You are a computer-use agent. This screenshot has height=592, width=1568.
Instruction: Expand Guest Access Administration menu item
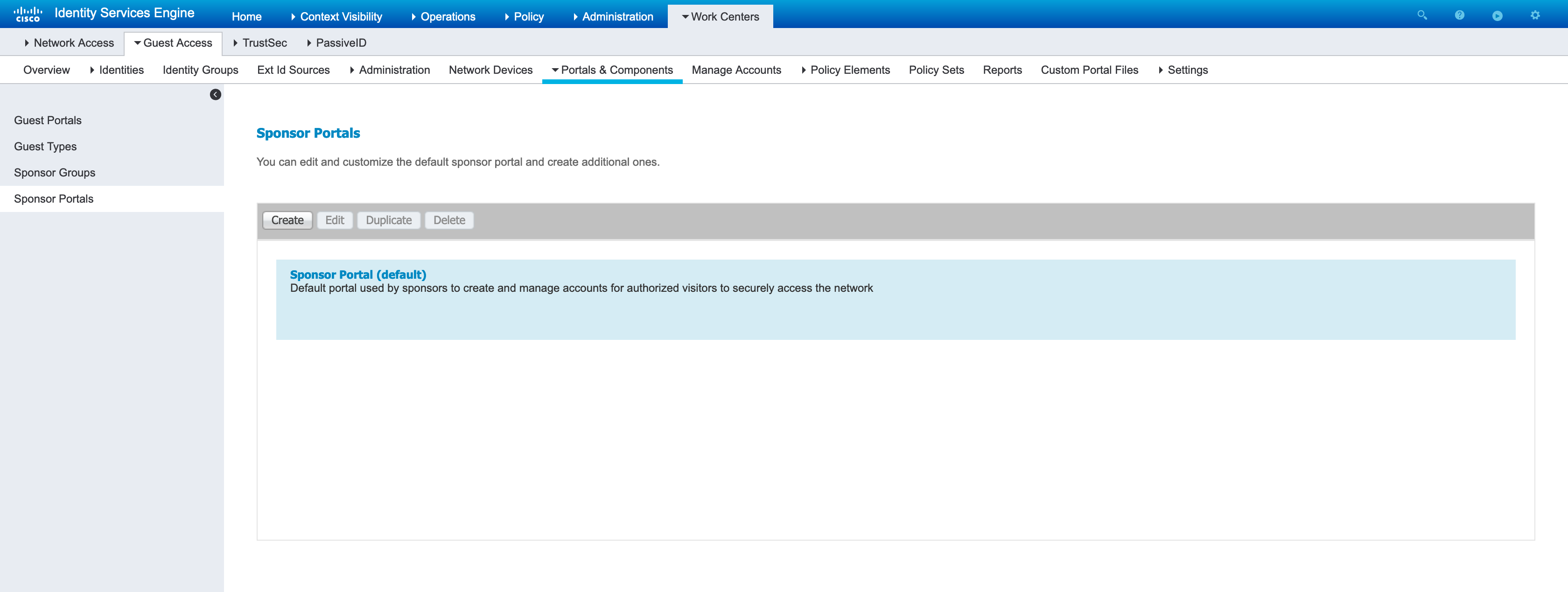click(390, 70)
